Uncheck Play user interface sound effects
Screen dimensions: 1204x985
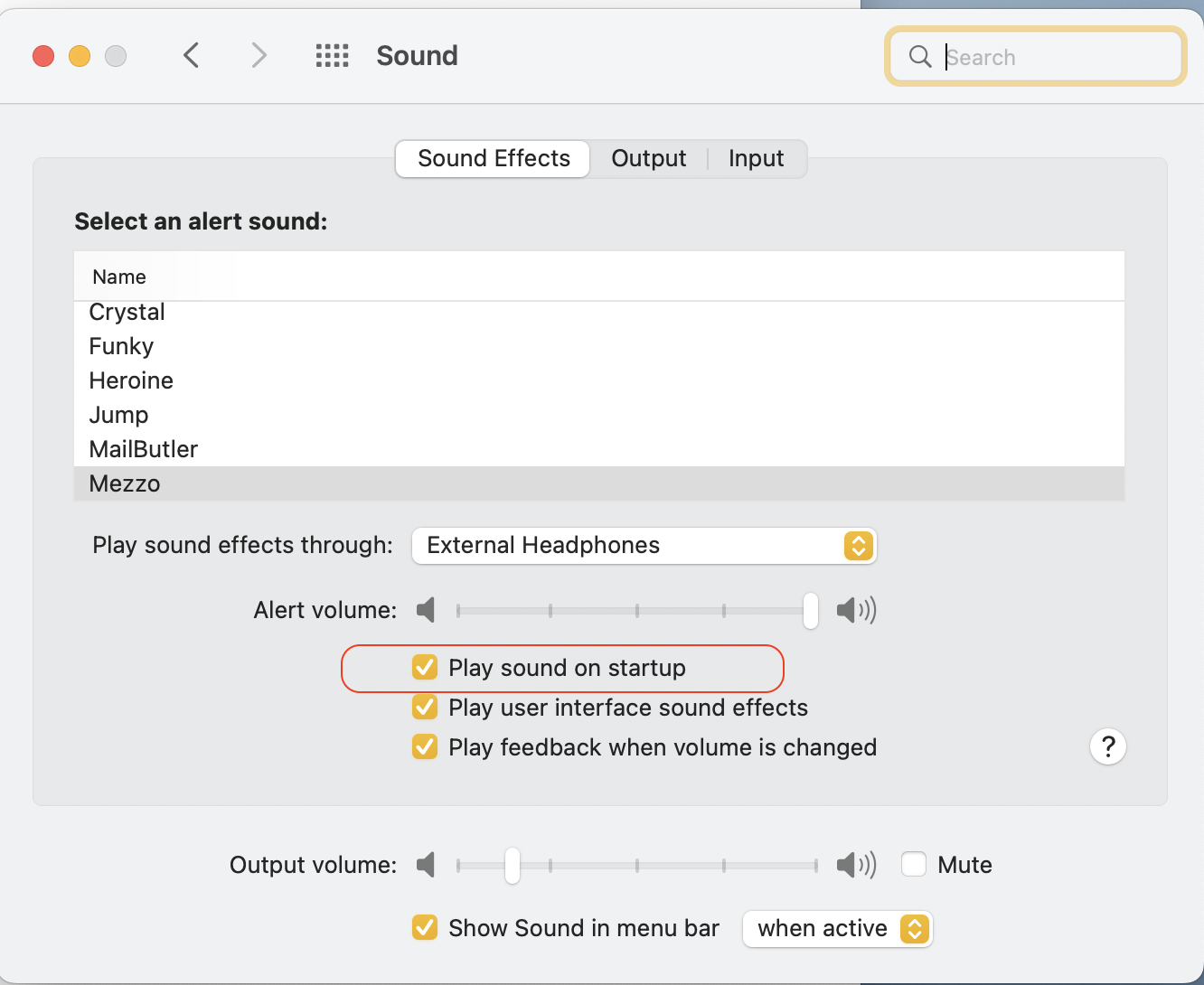tap(425, 708)
